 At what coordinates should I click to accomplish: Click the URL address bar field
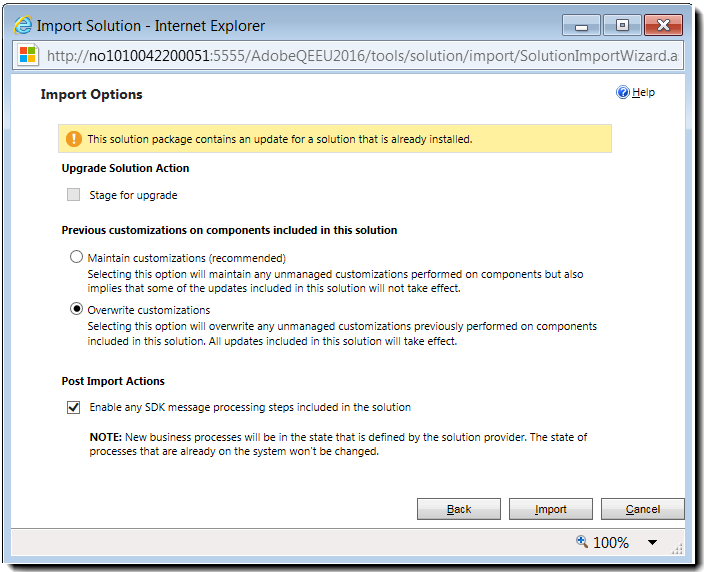click(348, 56)
